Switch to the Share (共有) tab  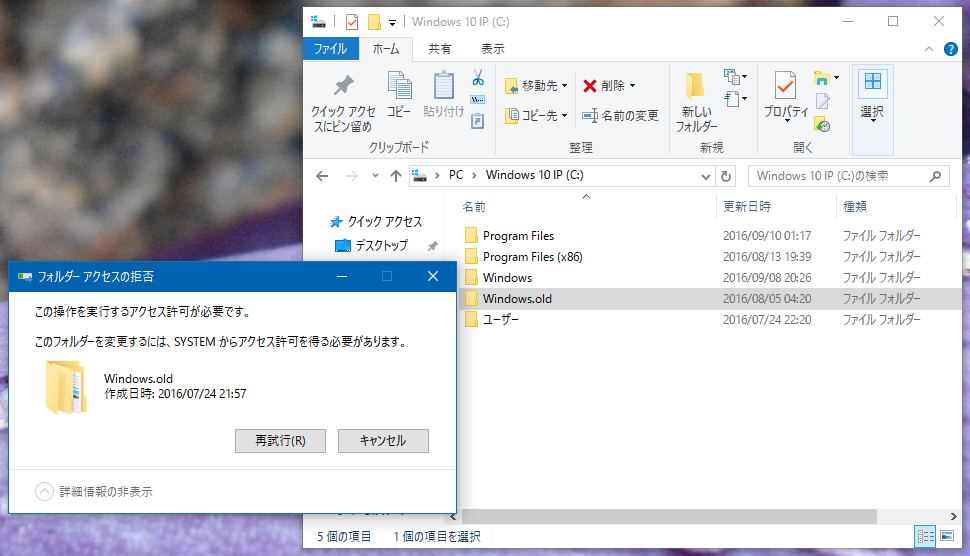coord(439,49)
